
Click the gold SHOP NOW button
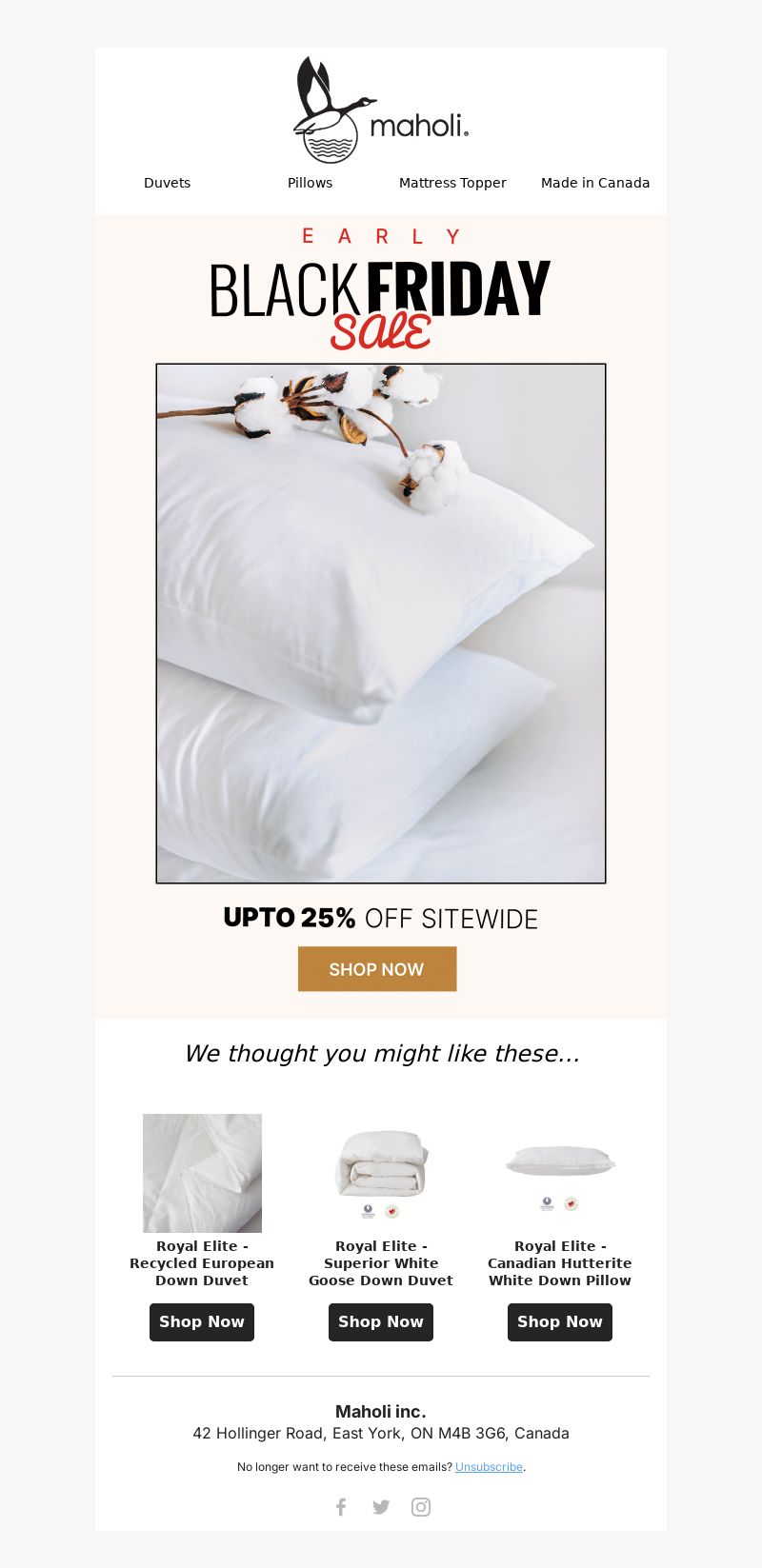tap(377, 969)
